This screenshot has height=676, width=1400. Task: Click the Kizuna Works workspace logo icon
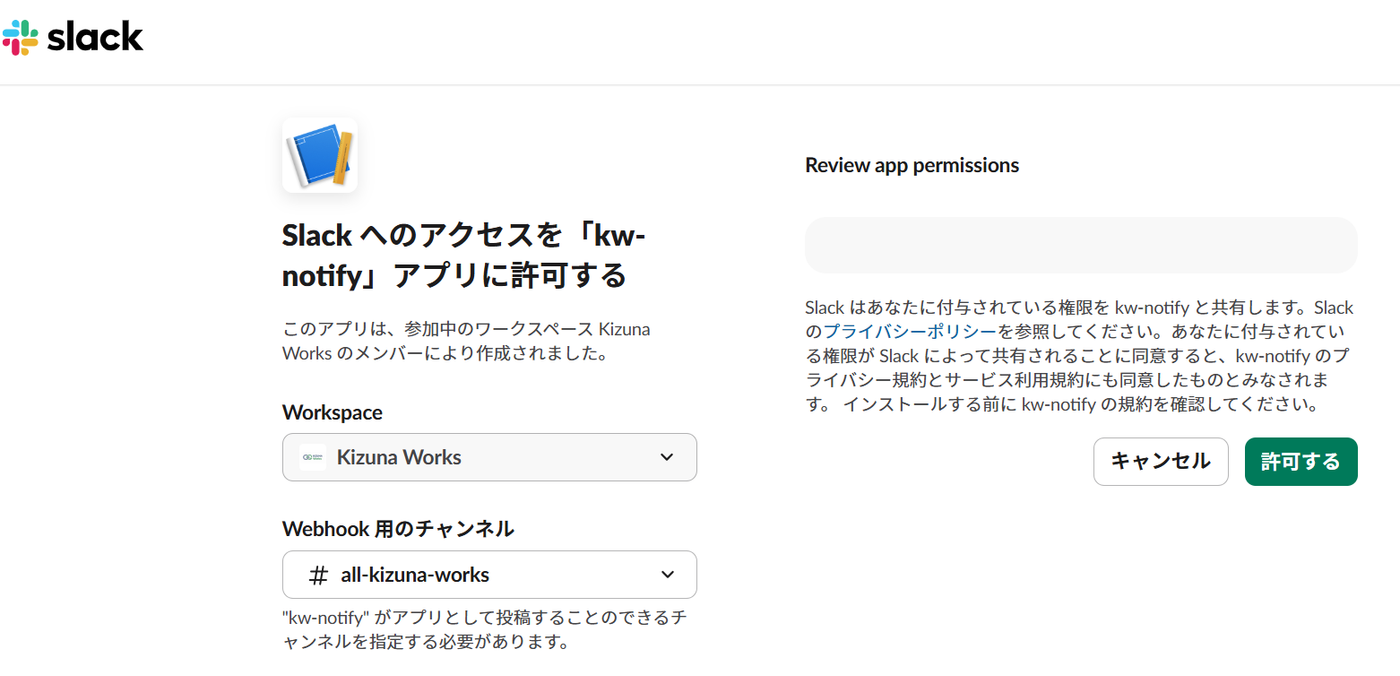[x=312, y=457]
